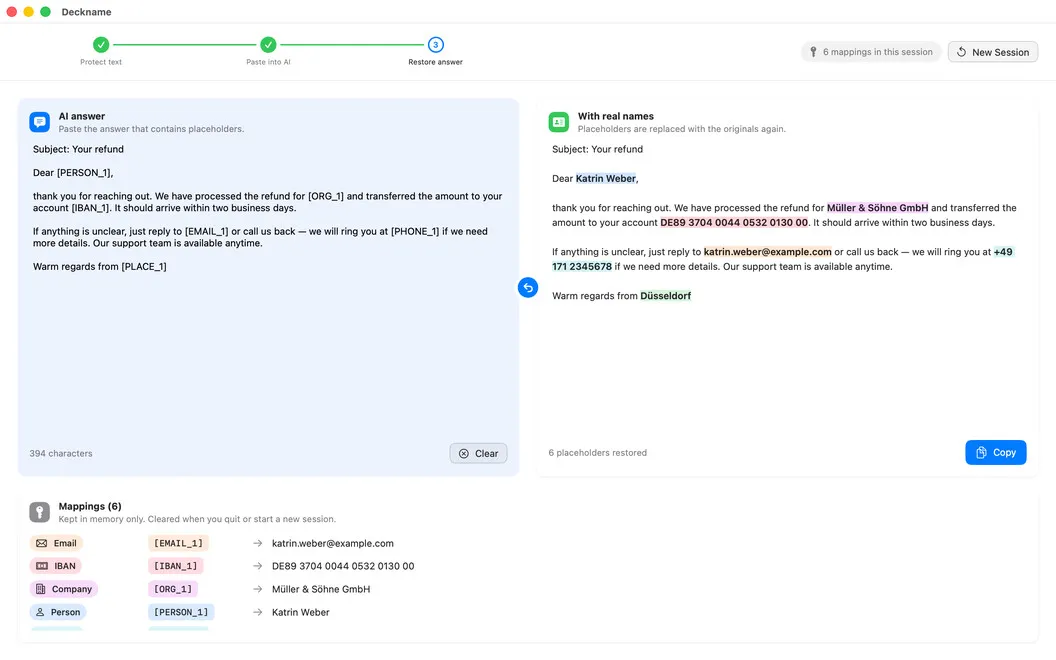The image size is (1056, 660).
Task: Select the [EMAIL_1] placeholder chip
Action: 178,543
